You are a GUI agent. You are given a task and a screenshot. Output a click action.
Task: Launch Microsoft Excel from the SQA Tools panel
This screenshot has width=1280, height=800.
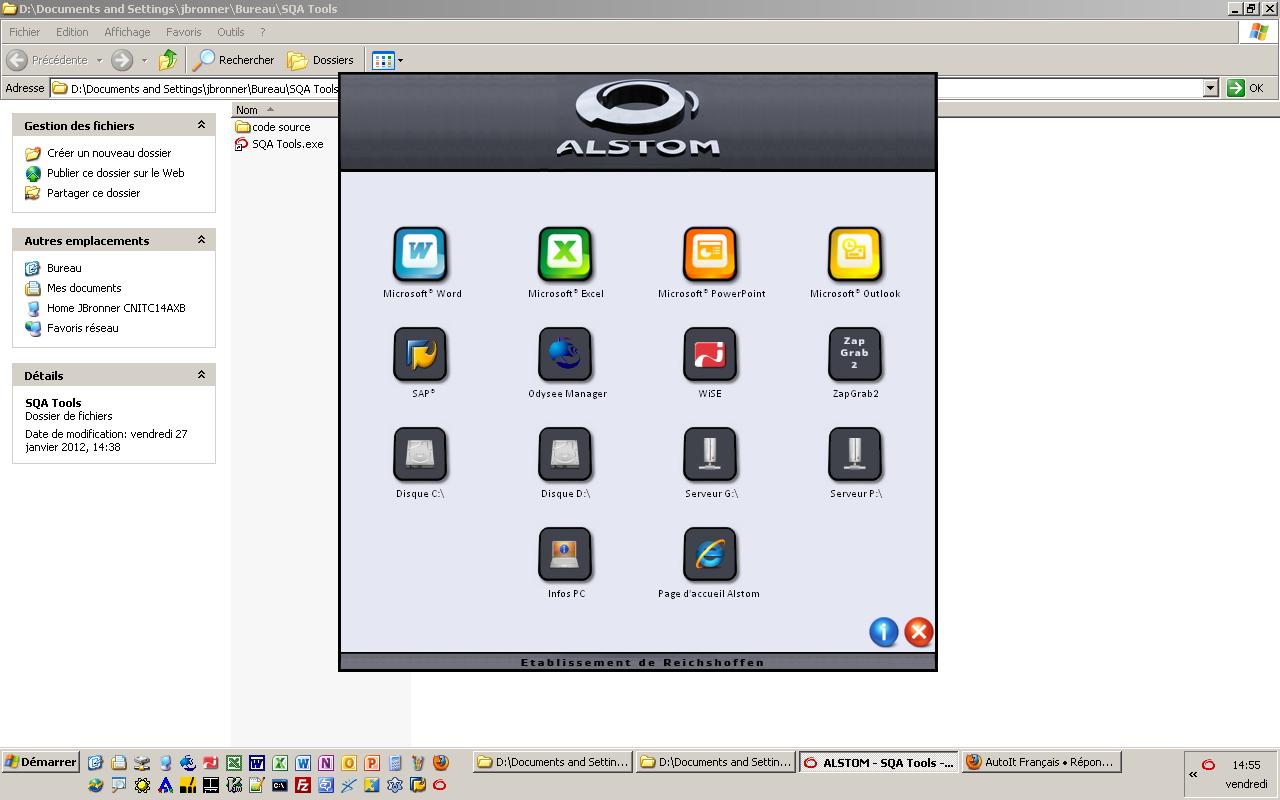(565, 253)
